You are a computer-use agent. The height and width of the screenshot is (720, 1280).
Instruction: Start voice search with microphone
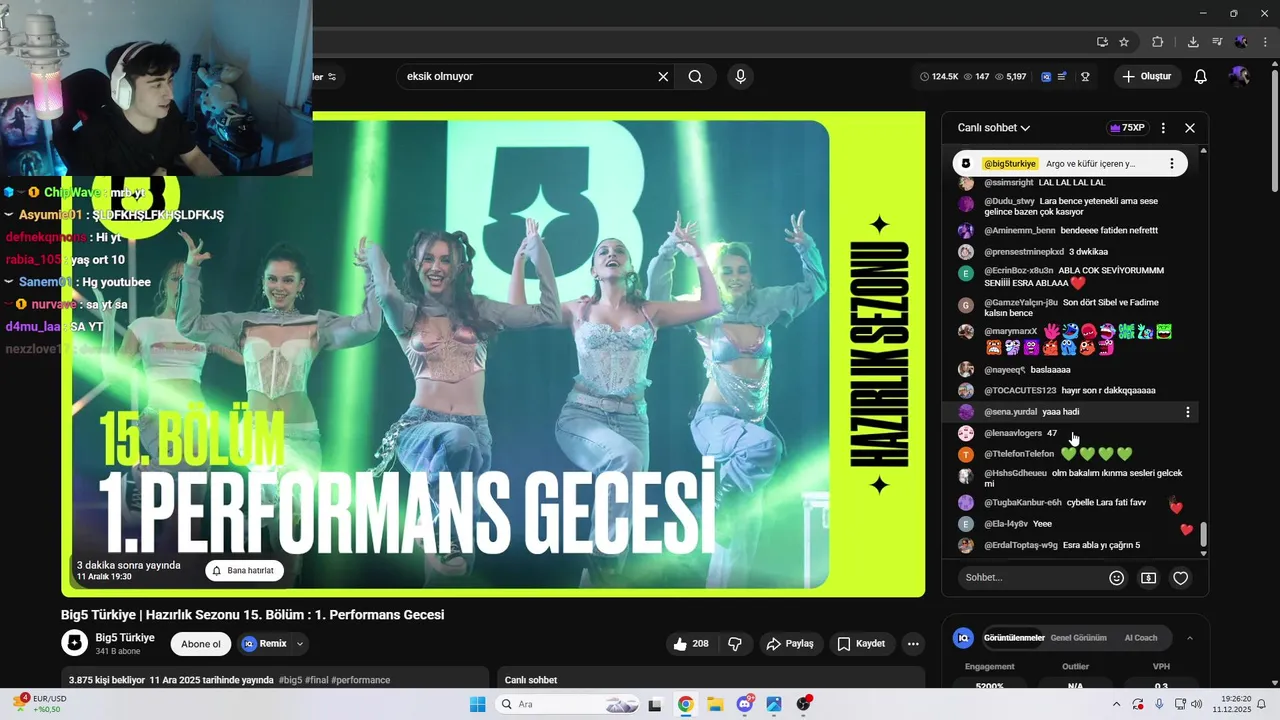tap(740, 77)
